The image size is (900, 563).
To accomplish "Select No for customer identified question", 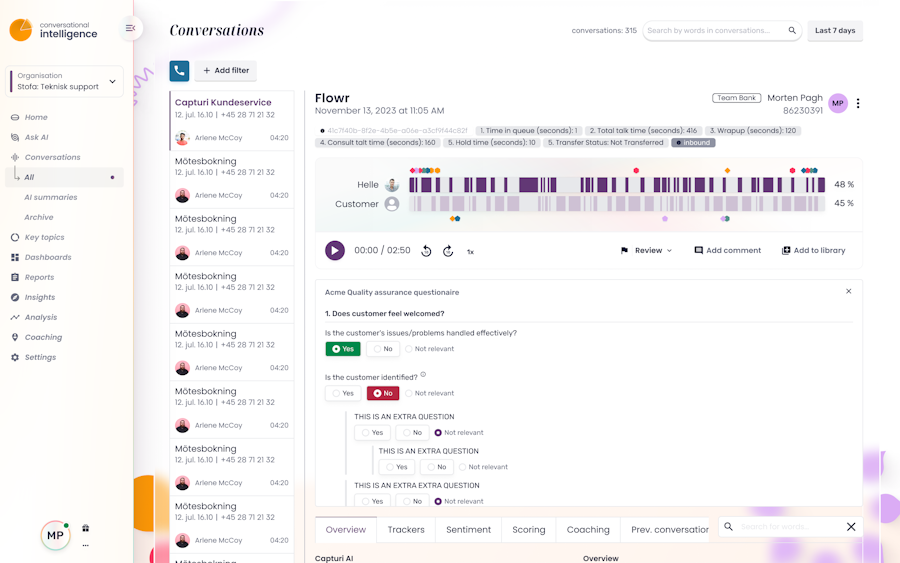I will coord(383,393).
